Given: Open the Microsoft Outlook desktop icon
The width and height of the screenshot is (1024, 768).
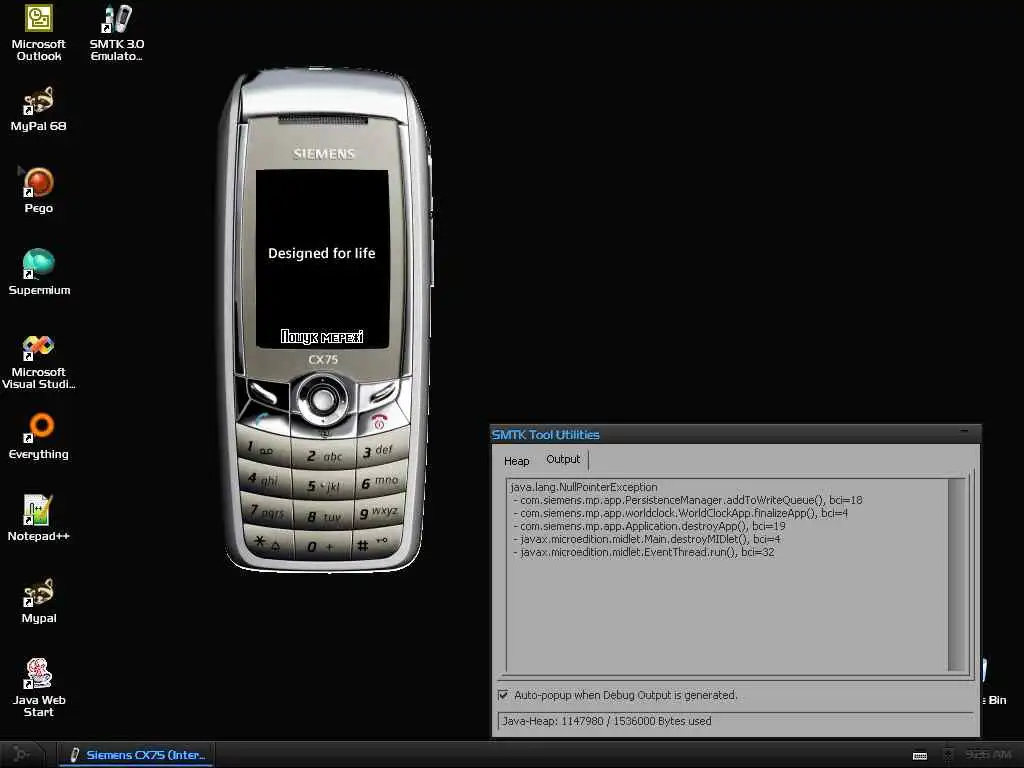Looking at the screenshot, I should coord(39,33).
